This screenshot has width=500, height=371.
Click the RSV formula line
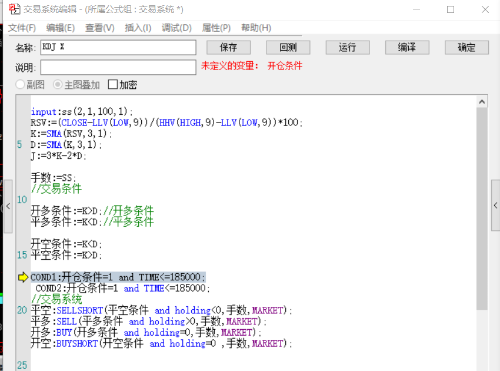[167, 122]
